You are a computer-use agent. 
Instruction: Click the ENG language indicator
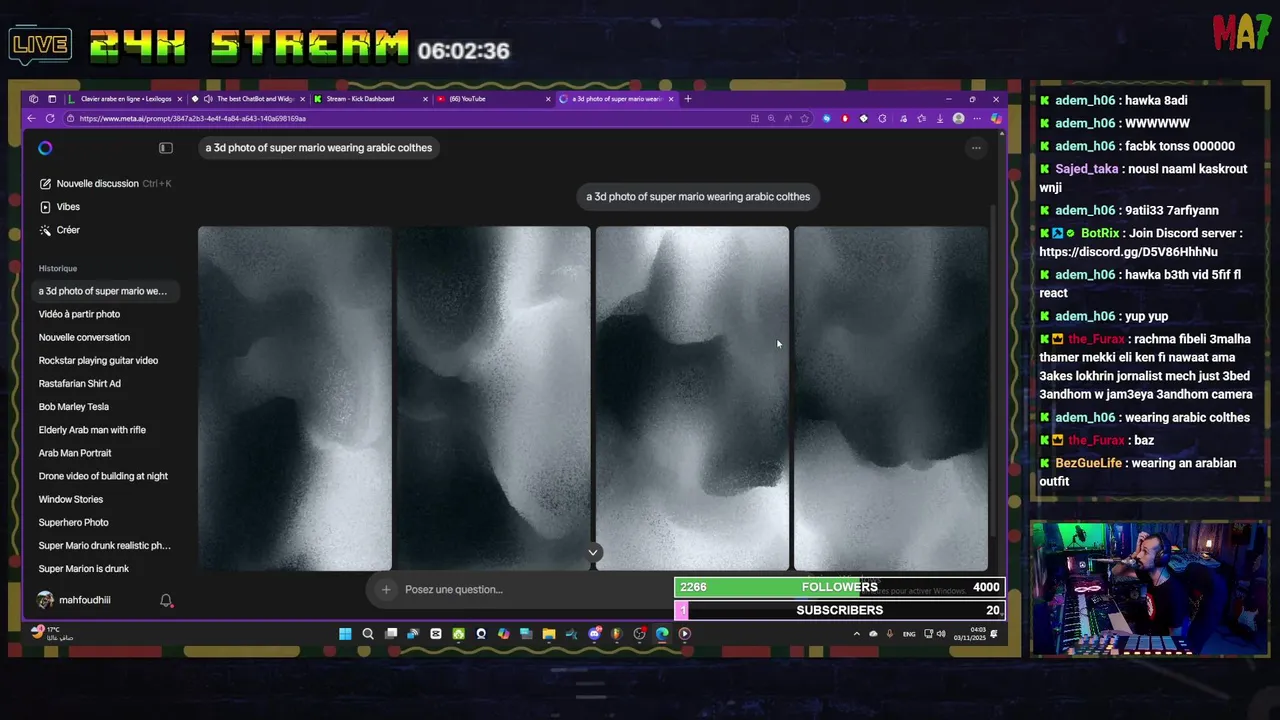(909, 634)
